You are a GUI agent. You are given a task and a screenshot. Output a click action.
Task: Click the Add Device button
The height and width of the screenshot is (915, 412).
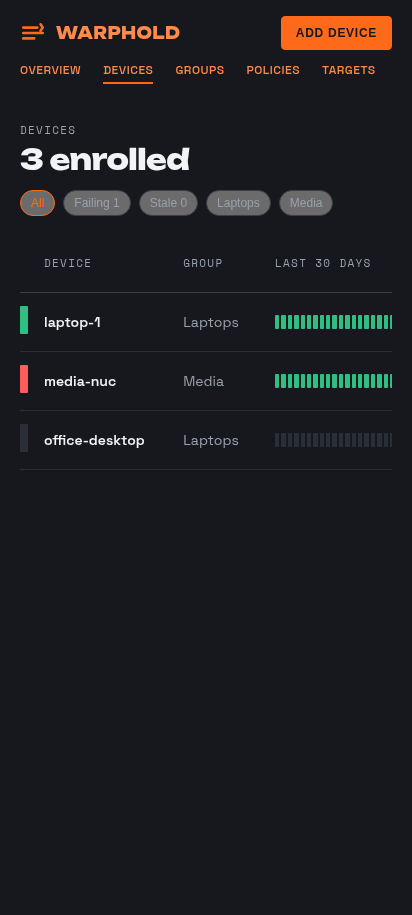pyautogui.click(x=336, y=33)
